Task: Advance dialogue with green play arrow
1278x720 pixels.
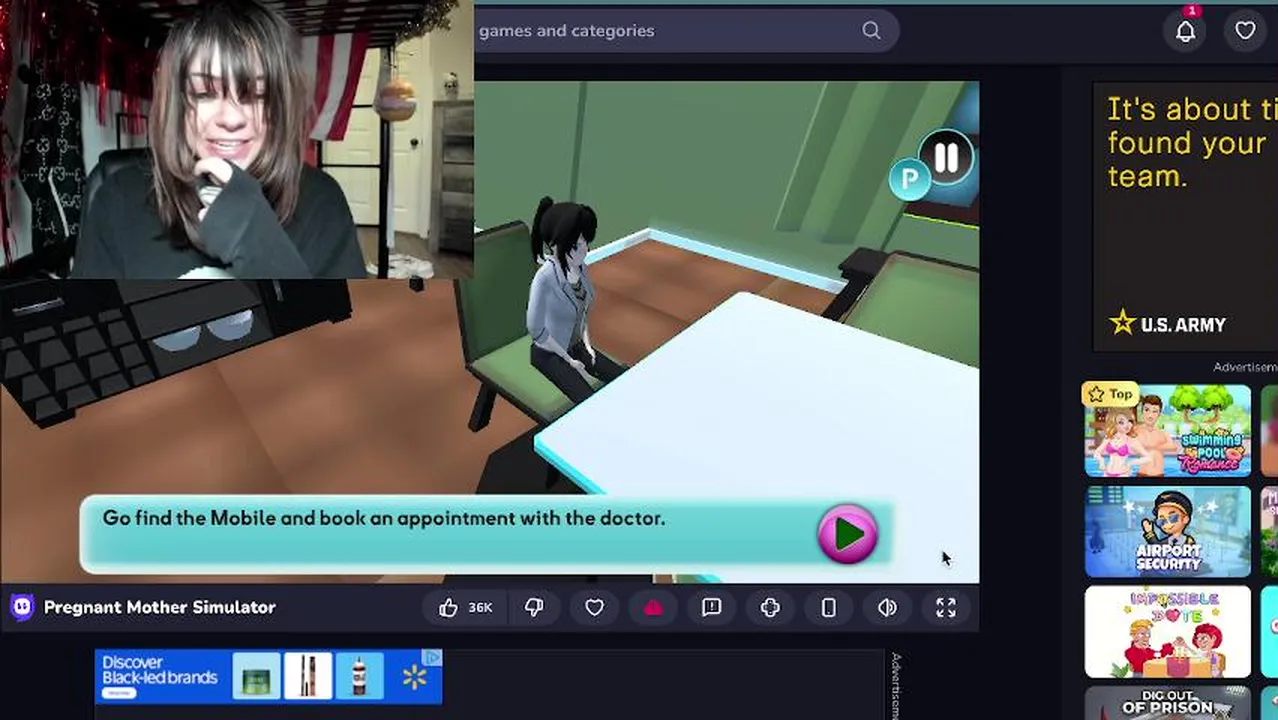Action: tap(848, 534)
